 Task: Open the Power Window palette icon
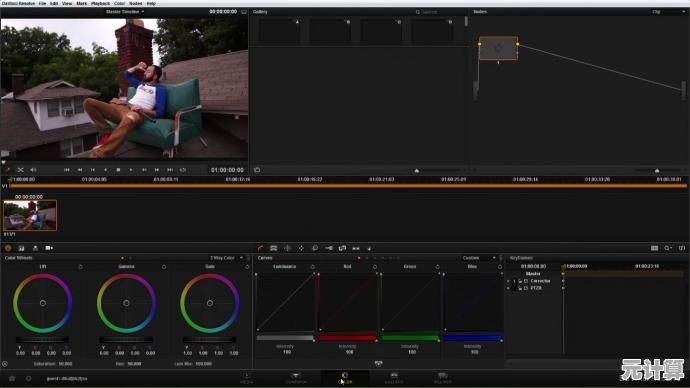click(x=287, y=248)
